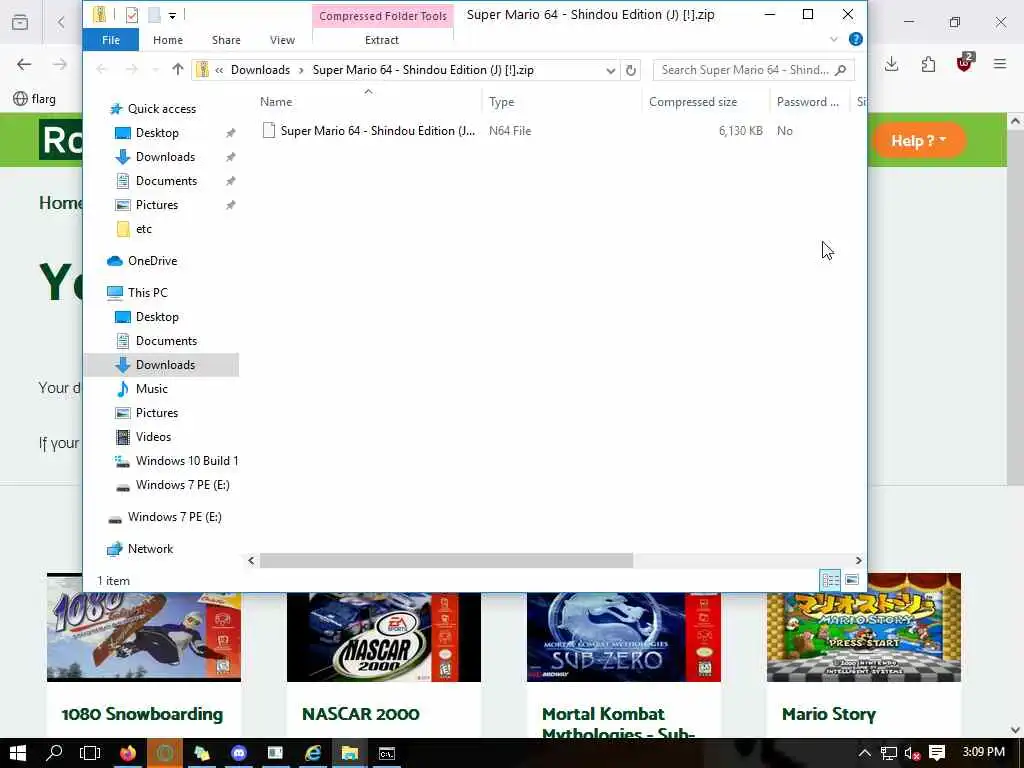Sort by the Password column header

point(808,102)
